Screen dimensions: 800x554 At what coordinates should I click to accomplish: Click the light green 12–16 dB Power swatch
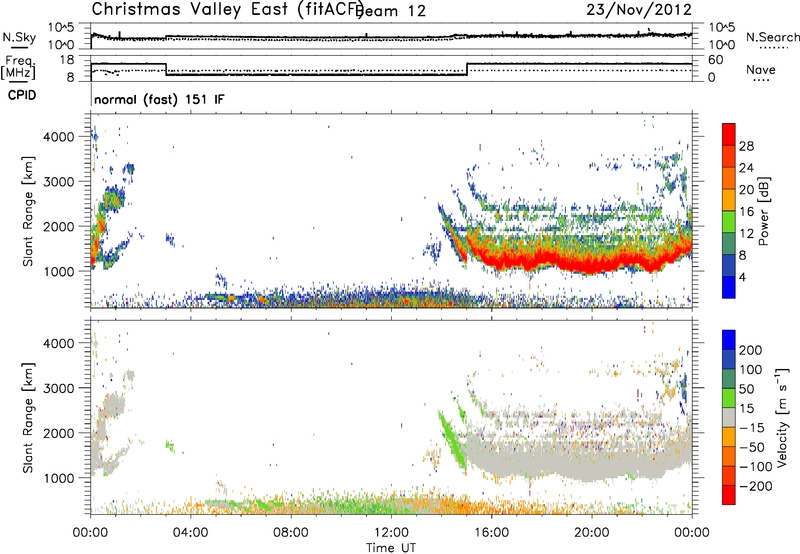click(x=729, y=222)
